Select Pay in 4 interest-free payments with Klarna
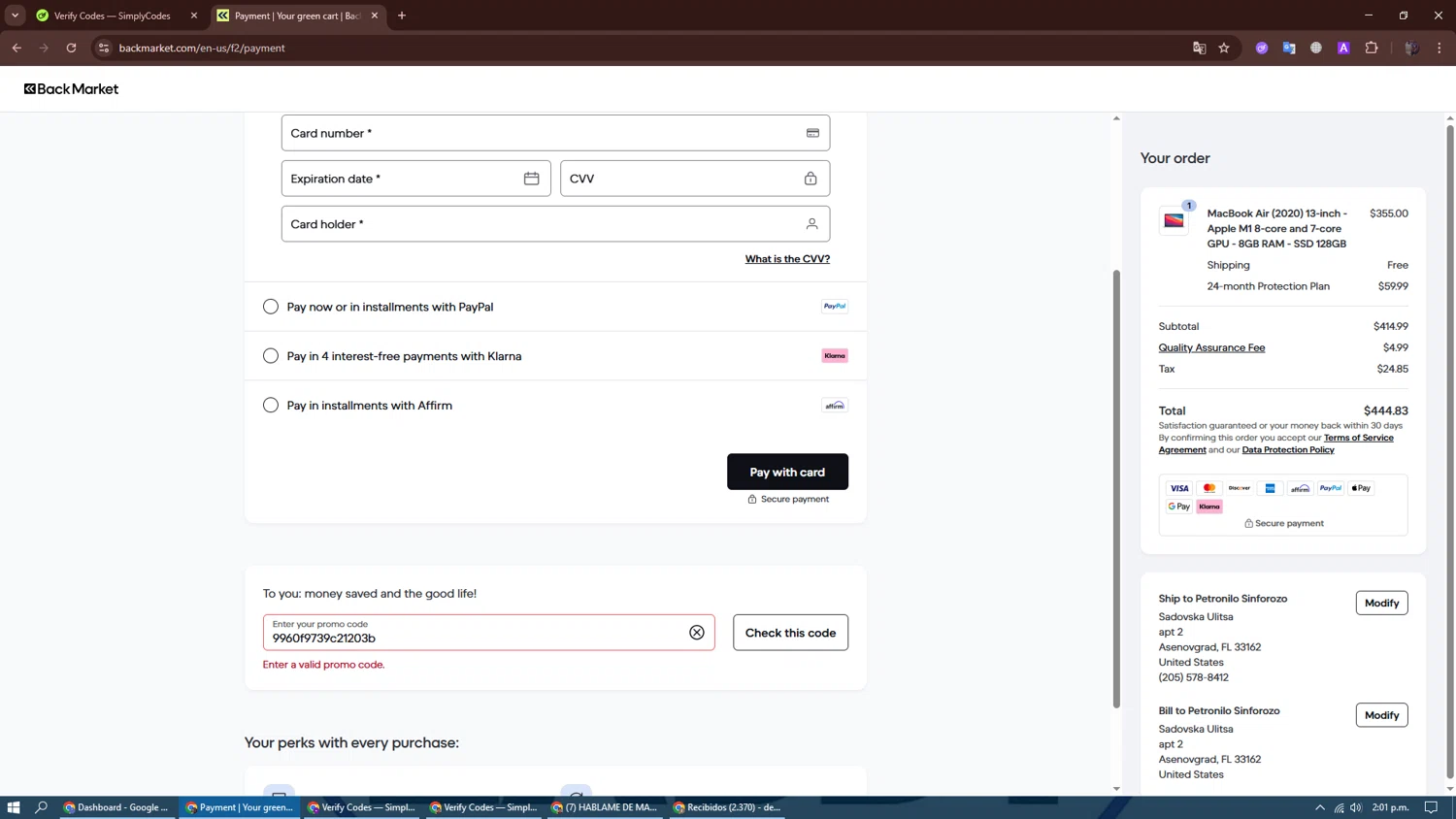 click(x=271, y=356)
